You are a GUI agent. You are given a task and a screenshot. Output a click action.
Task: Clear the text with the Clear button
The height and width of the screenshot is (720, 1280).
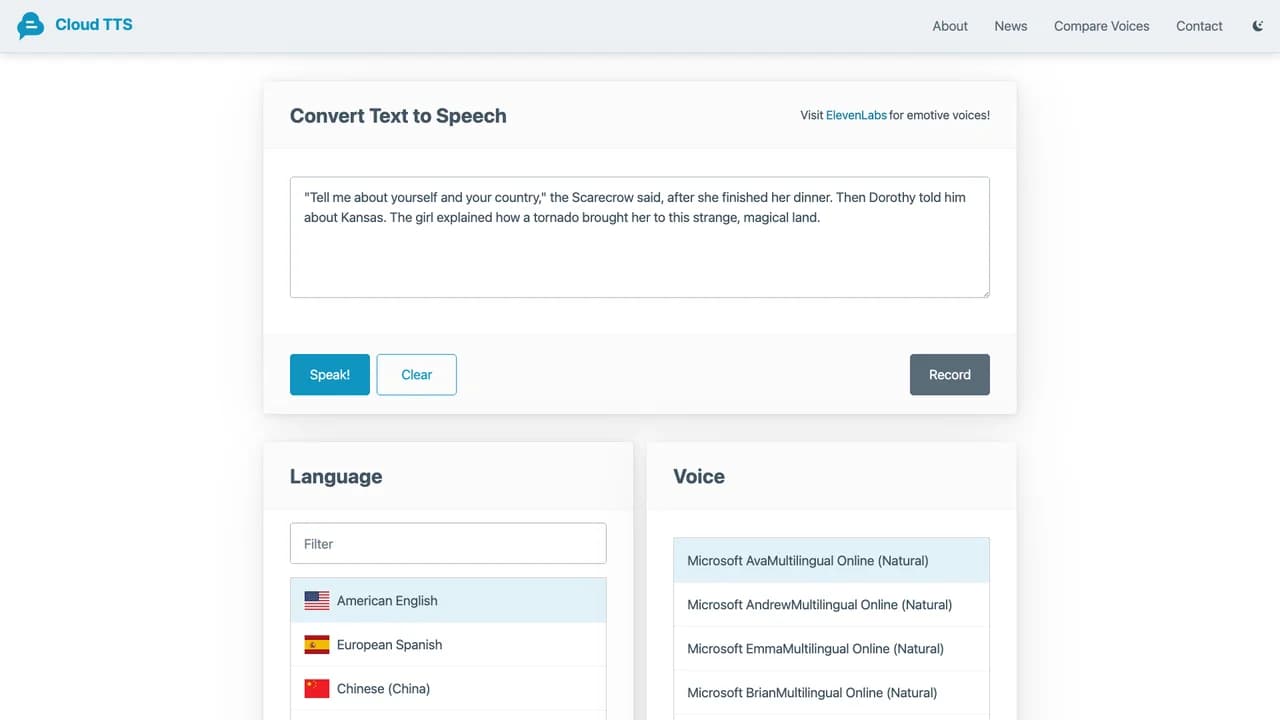tap(417, 375)
